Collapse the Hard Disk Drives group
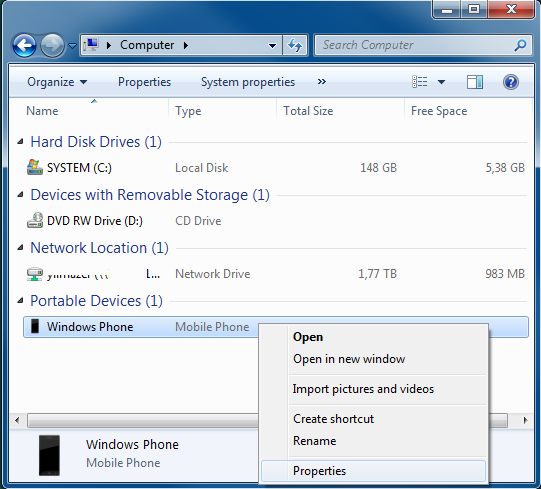 coord(21,141)
